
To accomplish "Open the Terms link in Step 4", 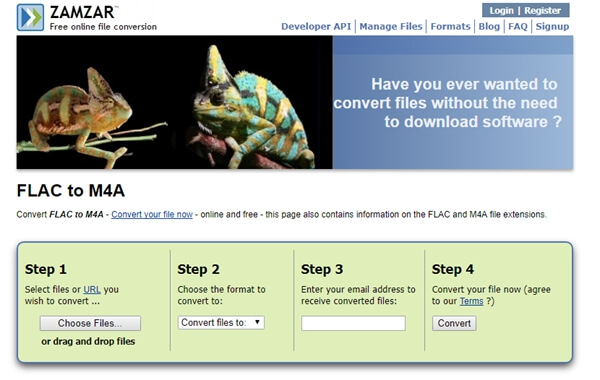I will [x=471, y=301].
